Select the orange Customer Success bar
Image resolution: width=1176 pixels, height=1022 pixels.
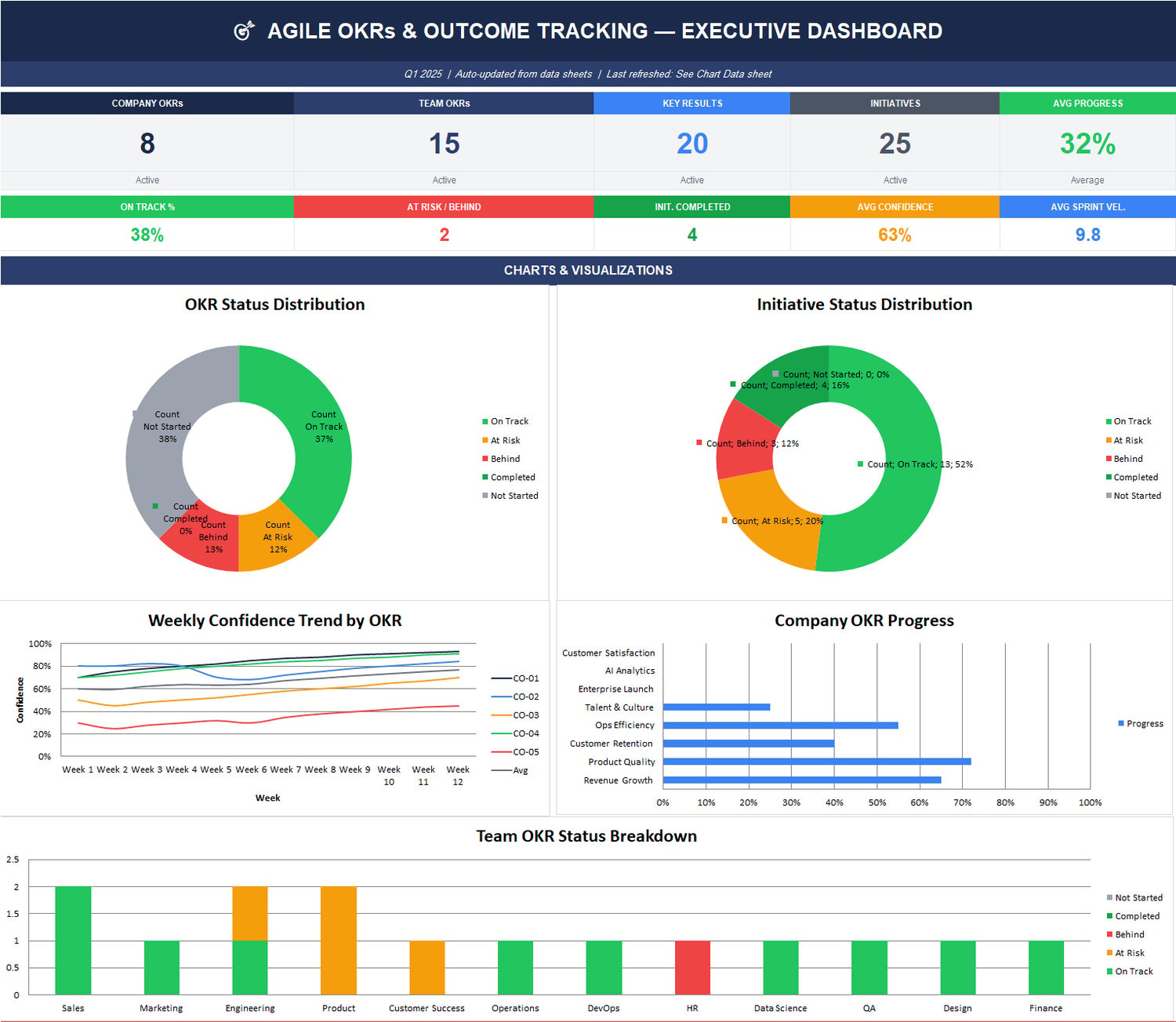[427, 967]
